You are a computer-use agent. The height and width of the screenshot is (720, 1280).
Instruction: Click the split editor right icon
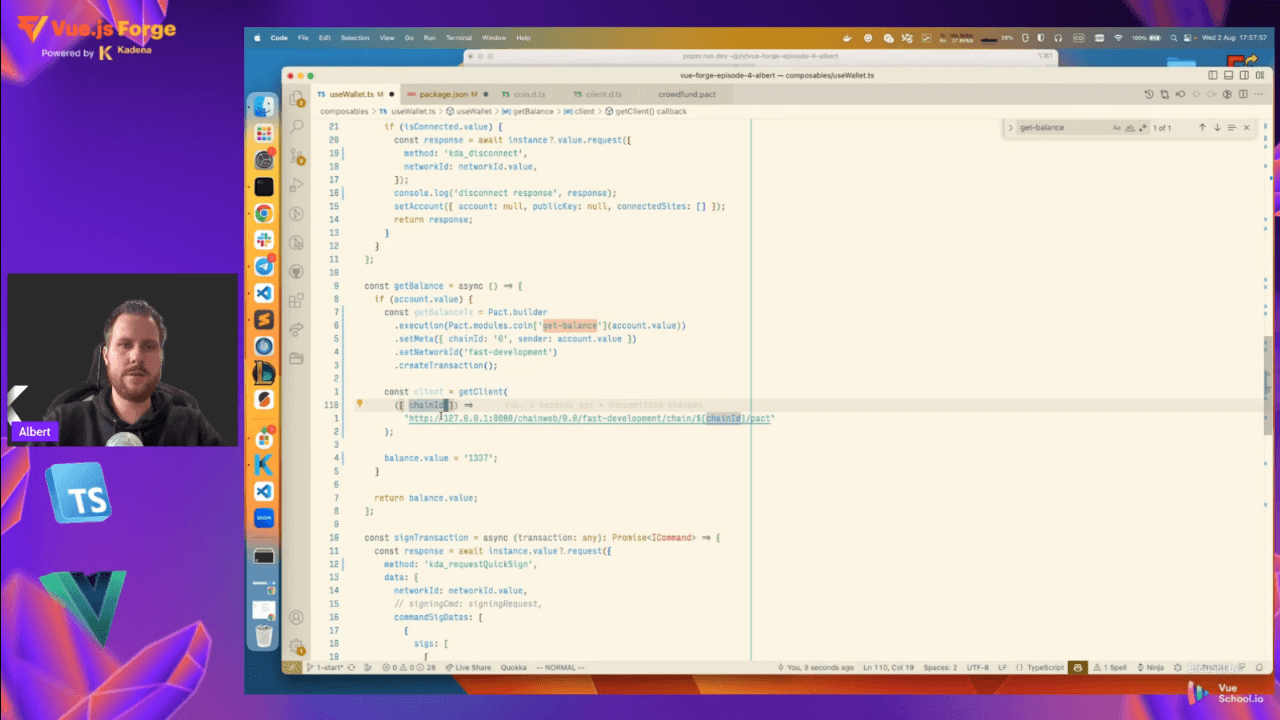[x=1243, y=94]
